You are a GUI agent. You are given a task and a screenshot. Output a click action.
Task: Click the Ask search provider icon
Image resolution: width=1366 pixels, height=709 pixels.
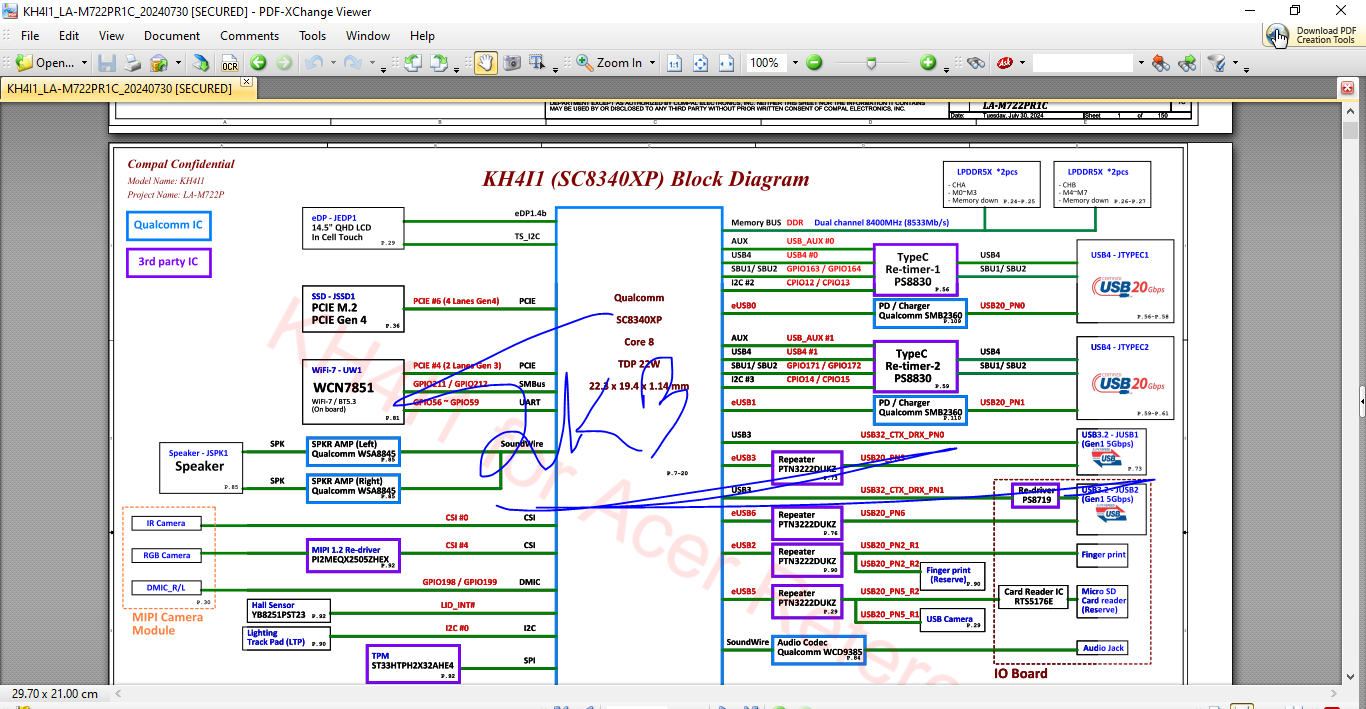[1003, 62]
